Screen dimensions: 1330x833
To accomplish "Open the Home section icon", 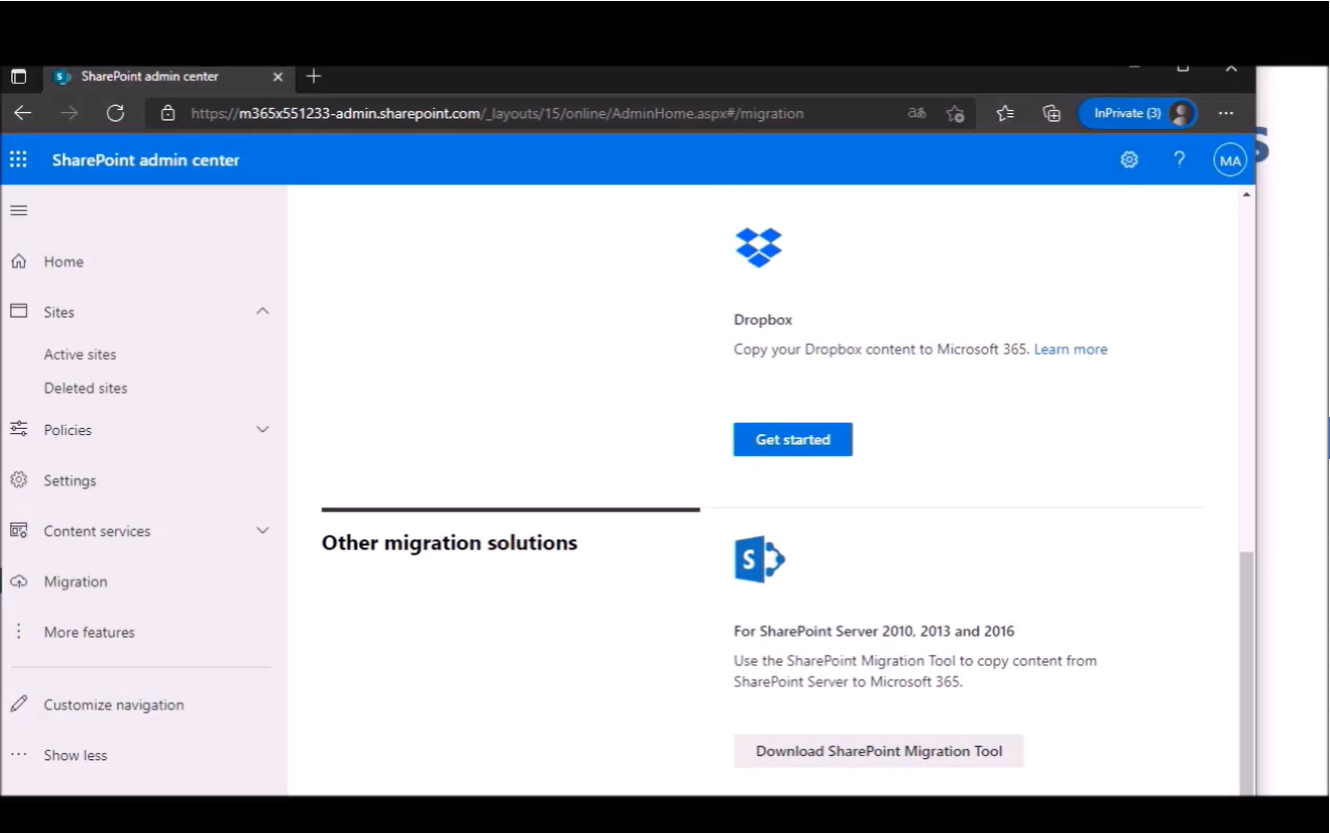I will click(x=17, y=261).
